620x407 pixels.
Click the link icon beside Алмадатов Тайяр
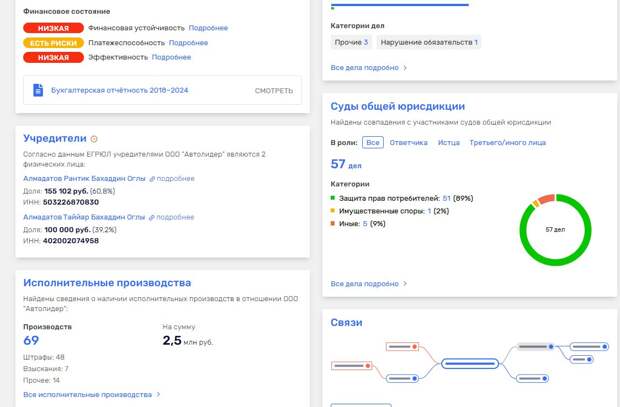152,217
